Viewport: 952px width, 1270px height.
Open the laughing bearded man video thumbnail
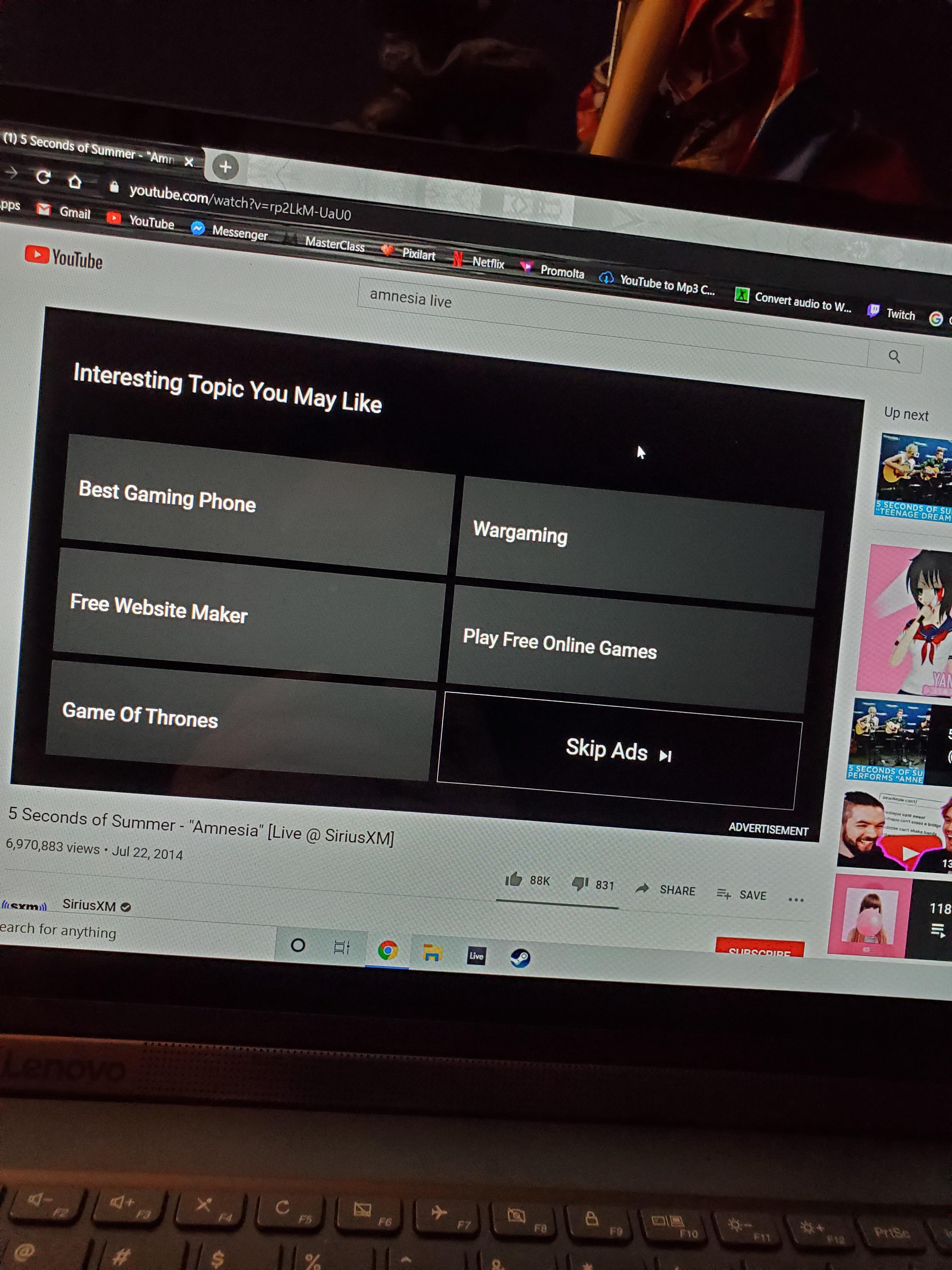[x=895, y=830]
